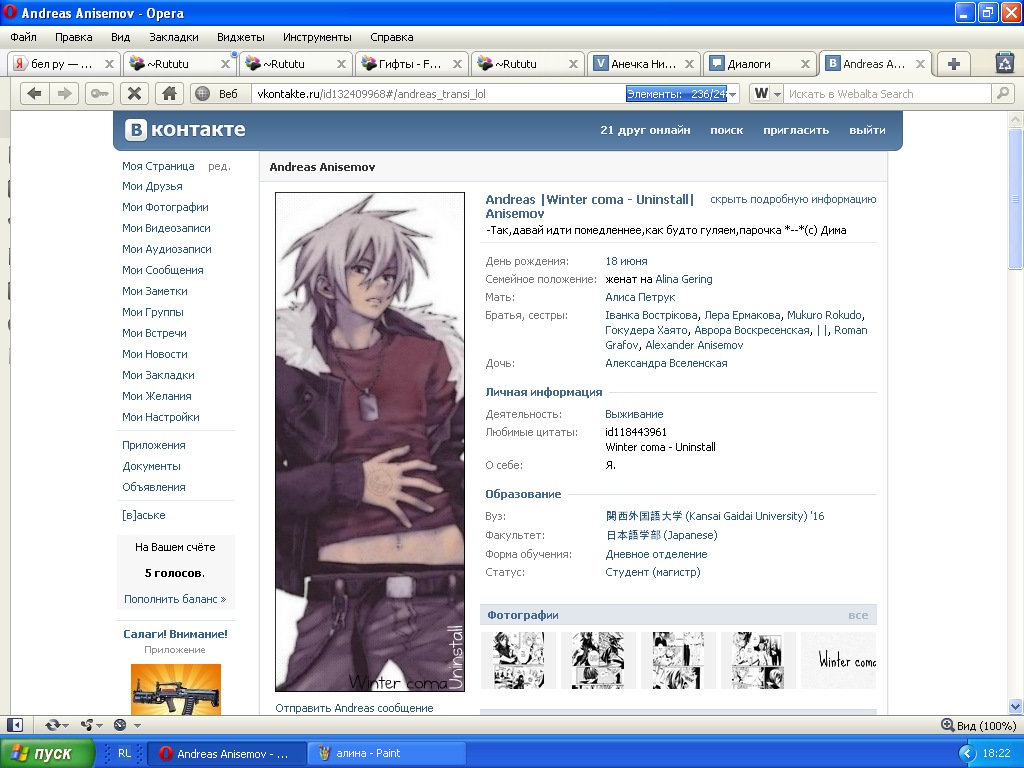The image size is (1024, 768).
Task: Open Мои Сообщения in sidebar
Action: click(x=163, y=270)
